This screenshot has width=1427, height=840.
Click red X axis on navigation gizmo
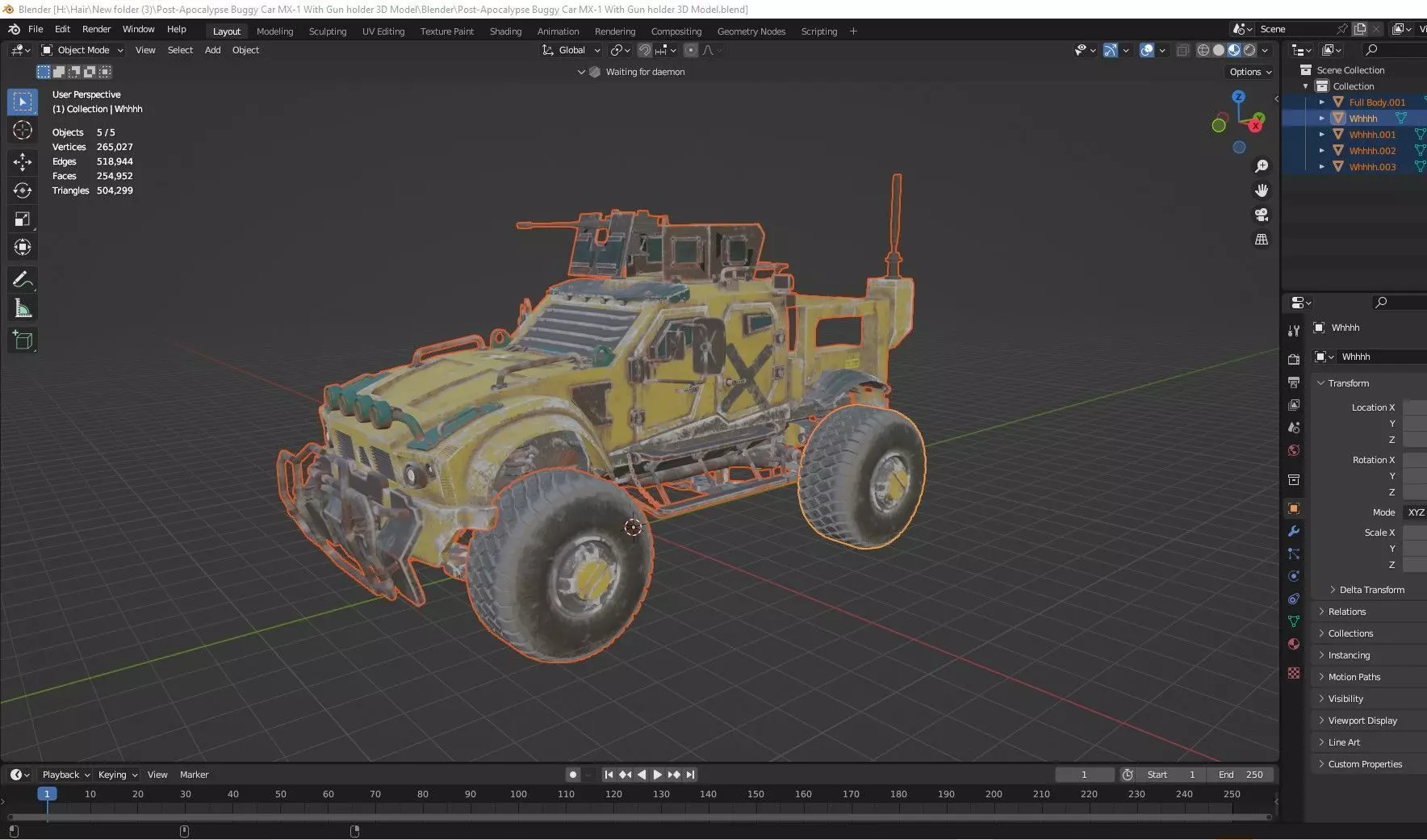(1256, 126)
